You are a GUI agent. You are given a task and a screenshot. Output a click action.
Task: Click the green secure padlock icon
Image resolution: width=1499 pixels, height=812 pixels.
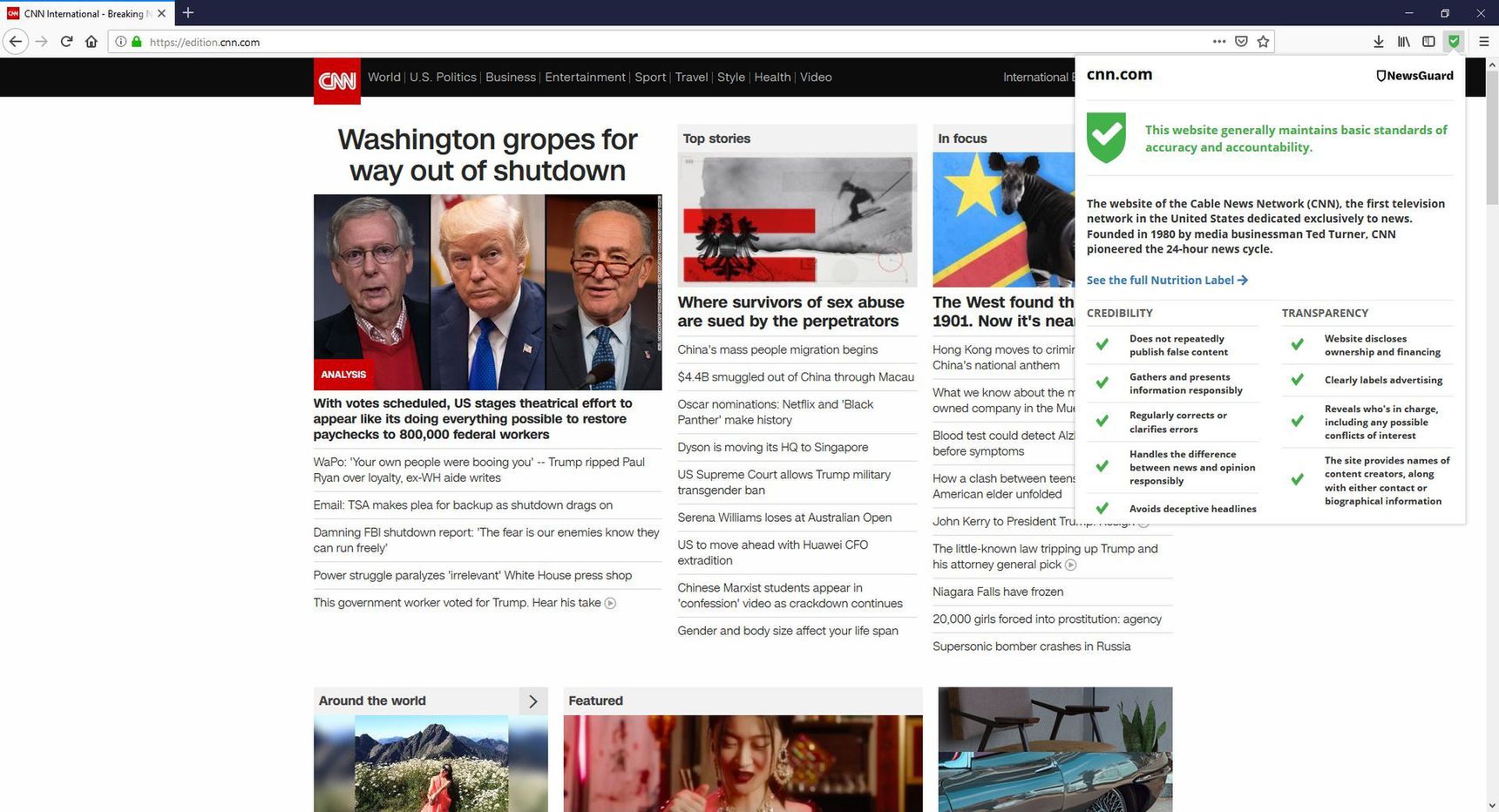[136, 42]
